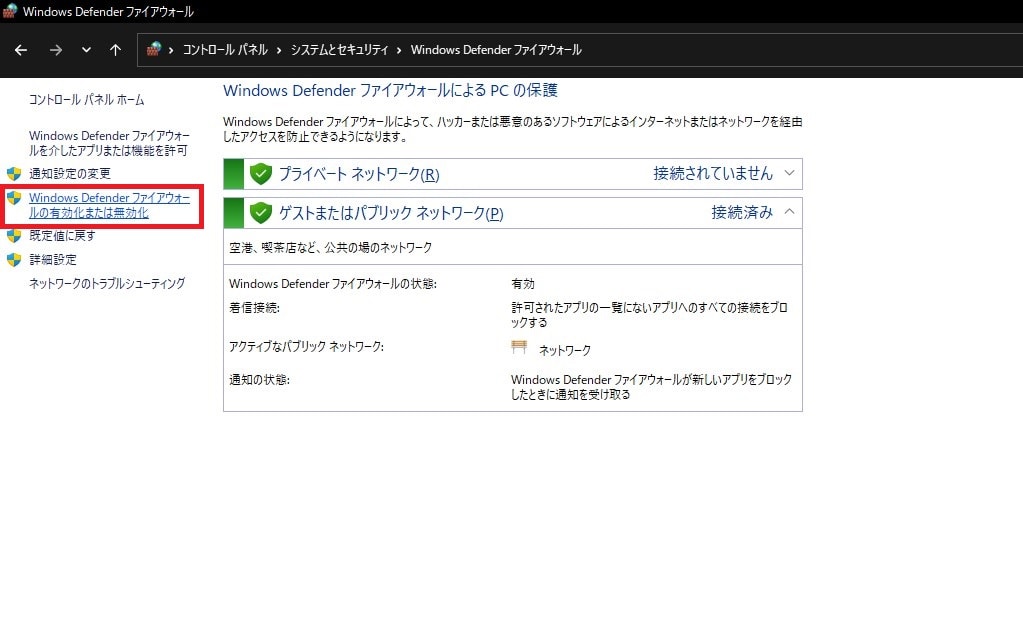Click shield icon beside 通知設定の変更
The height and width of the screenshot is (621, 1023).
coord(14,174)
